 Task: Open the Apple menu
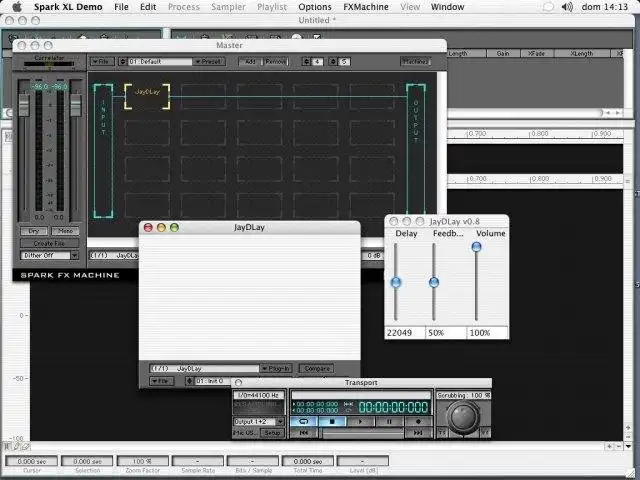pyautogui.click(x=17, y=7)
